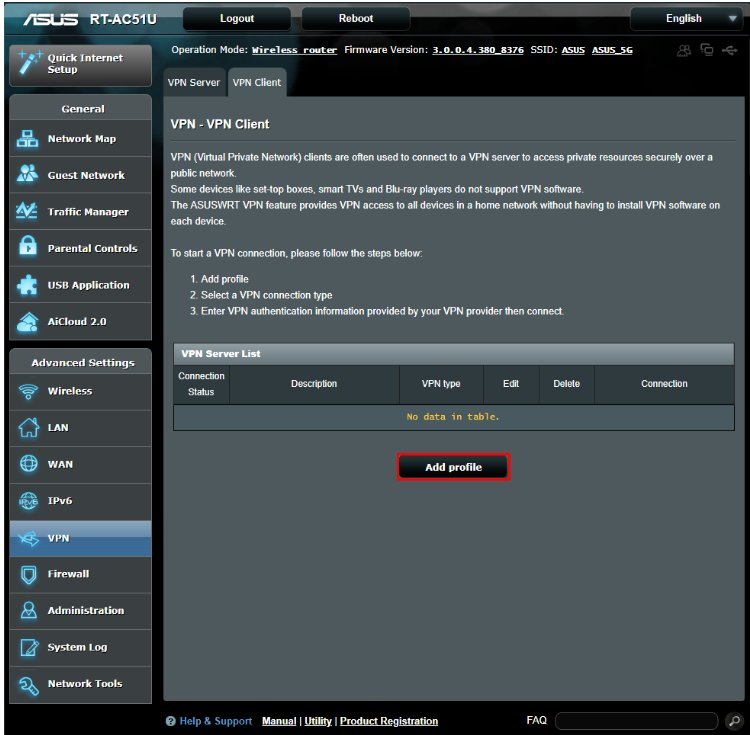Open firmware version 3.0.0.4.380_8376 link
Image resolution: width=750 pixels, height=735 pixels.
tap(478, 50)
